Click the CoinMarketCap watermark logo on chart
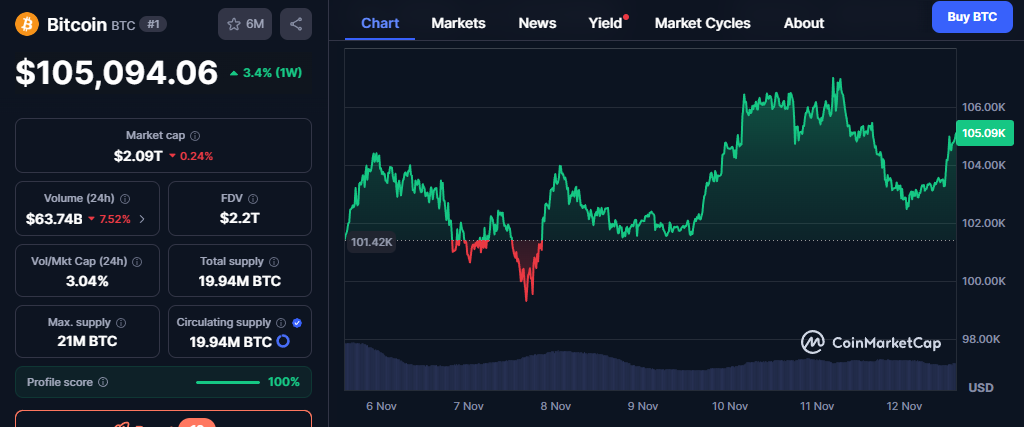The height and width of the screenshot is (427, 1024). pos(871,343)
